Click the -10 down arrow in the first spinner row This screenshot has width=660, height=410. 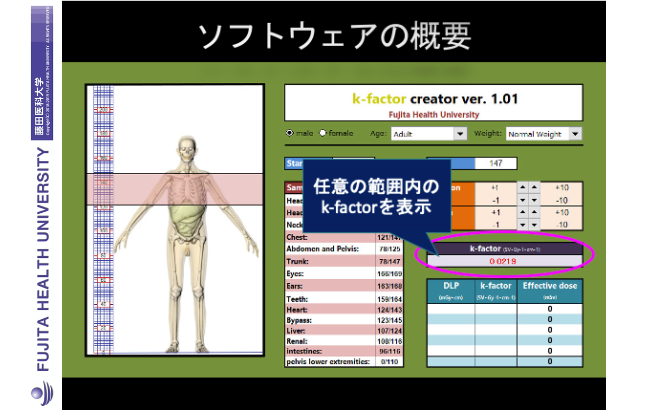(535, 199)
